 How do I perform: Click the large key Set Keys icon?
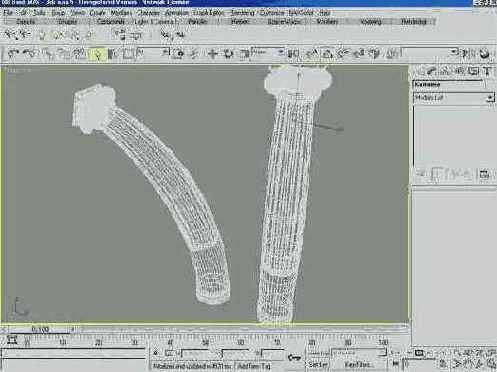click(294, 358)
